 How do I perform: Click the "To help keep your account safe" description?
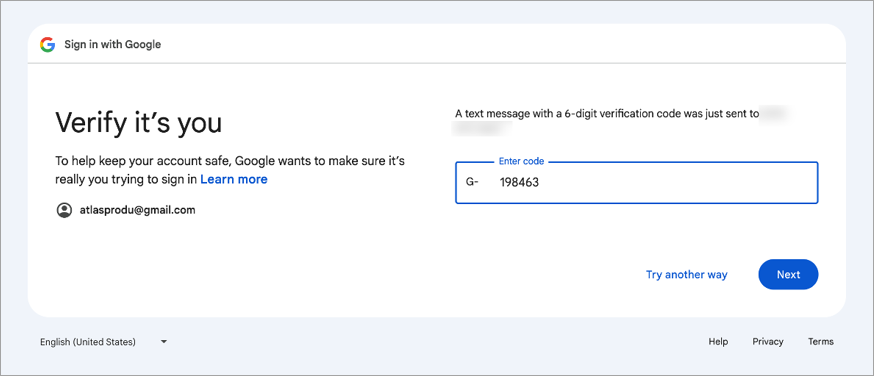click(230, 170)
